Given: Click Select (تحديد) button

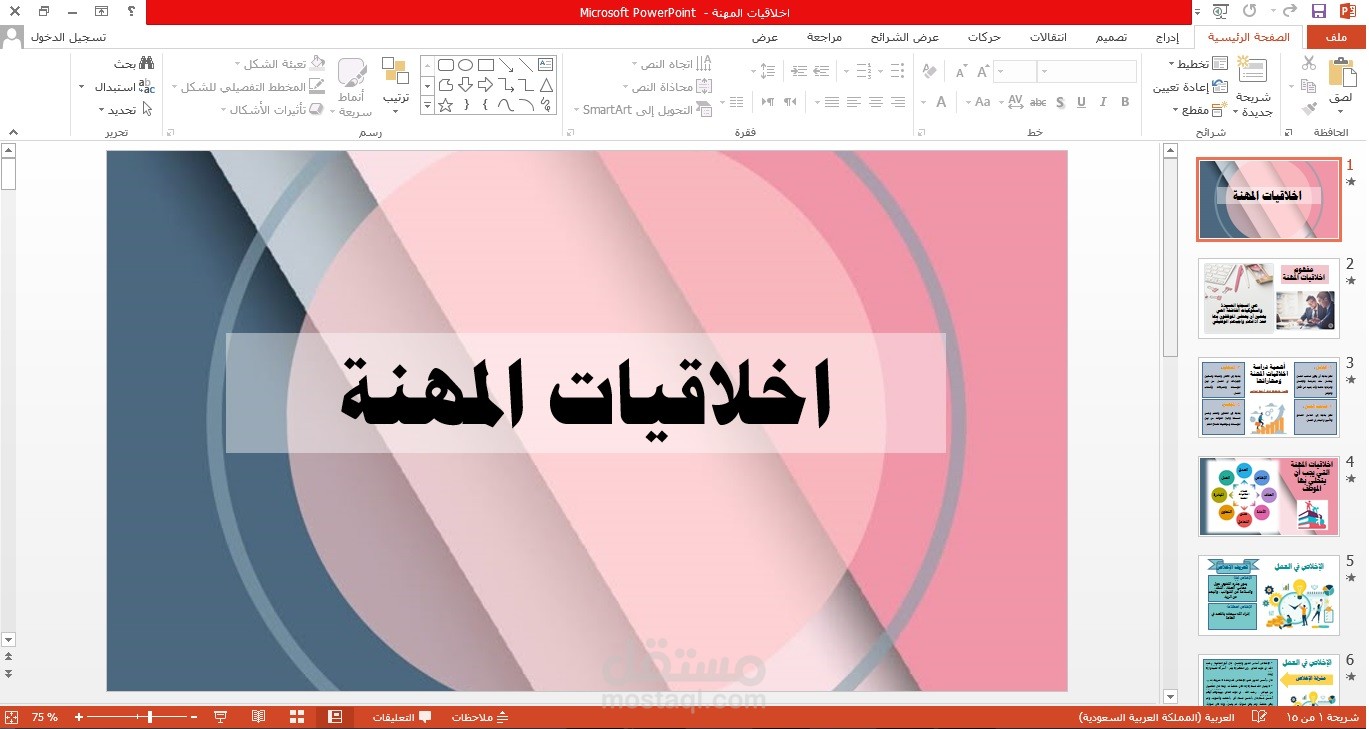Looking at the screenshot, I should coord(125,110).
